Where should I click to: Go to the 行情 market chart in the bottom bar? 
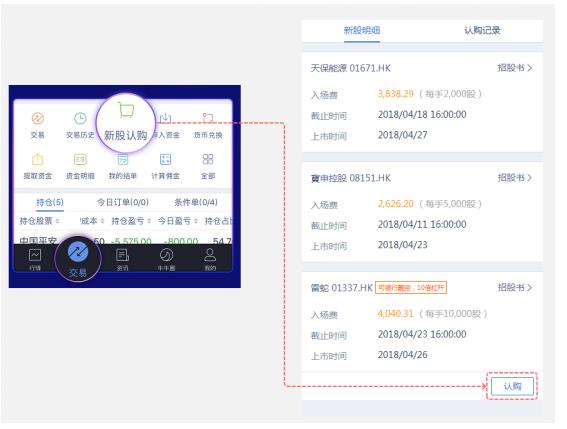[x=35, y=255]
